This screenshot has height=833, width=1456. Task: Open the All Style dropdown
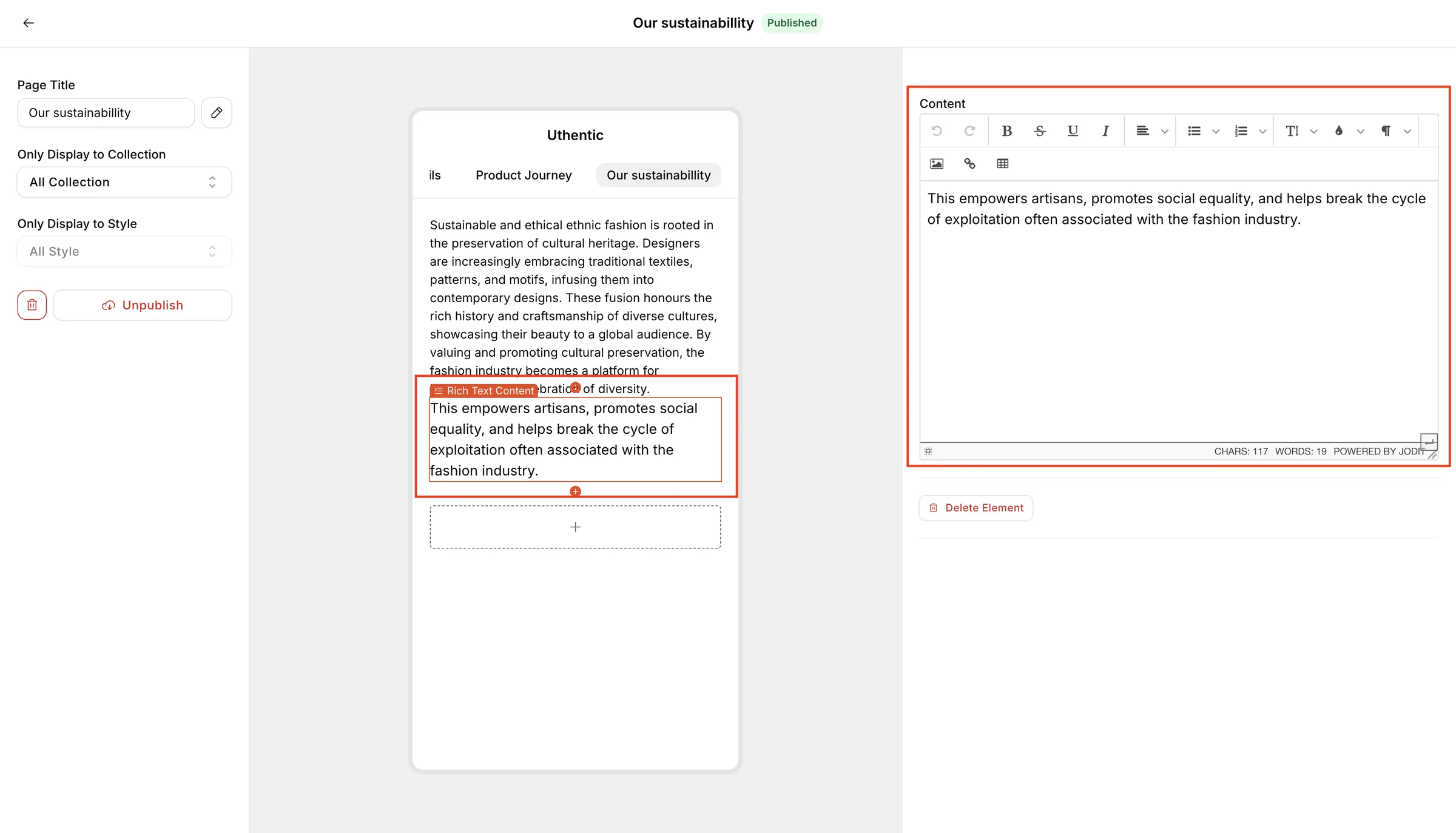124,251
